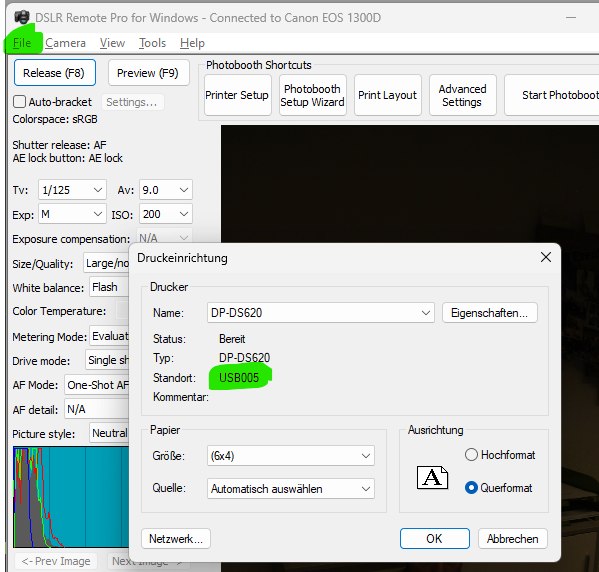Click the Auto-bracket Settings button

pyautogui.click(x=132, y=102)
